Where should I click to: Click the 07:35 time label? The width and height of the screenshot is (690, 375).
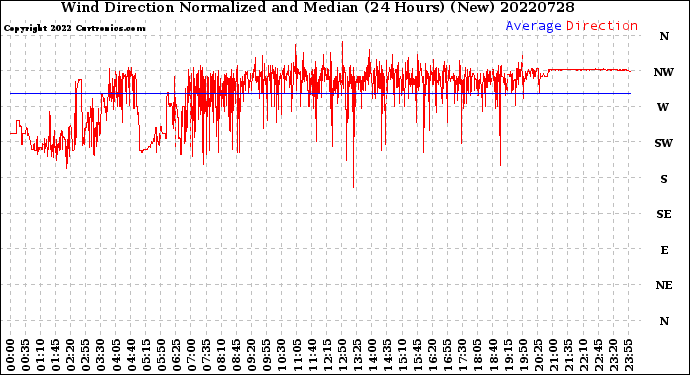(206, 355)
